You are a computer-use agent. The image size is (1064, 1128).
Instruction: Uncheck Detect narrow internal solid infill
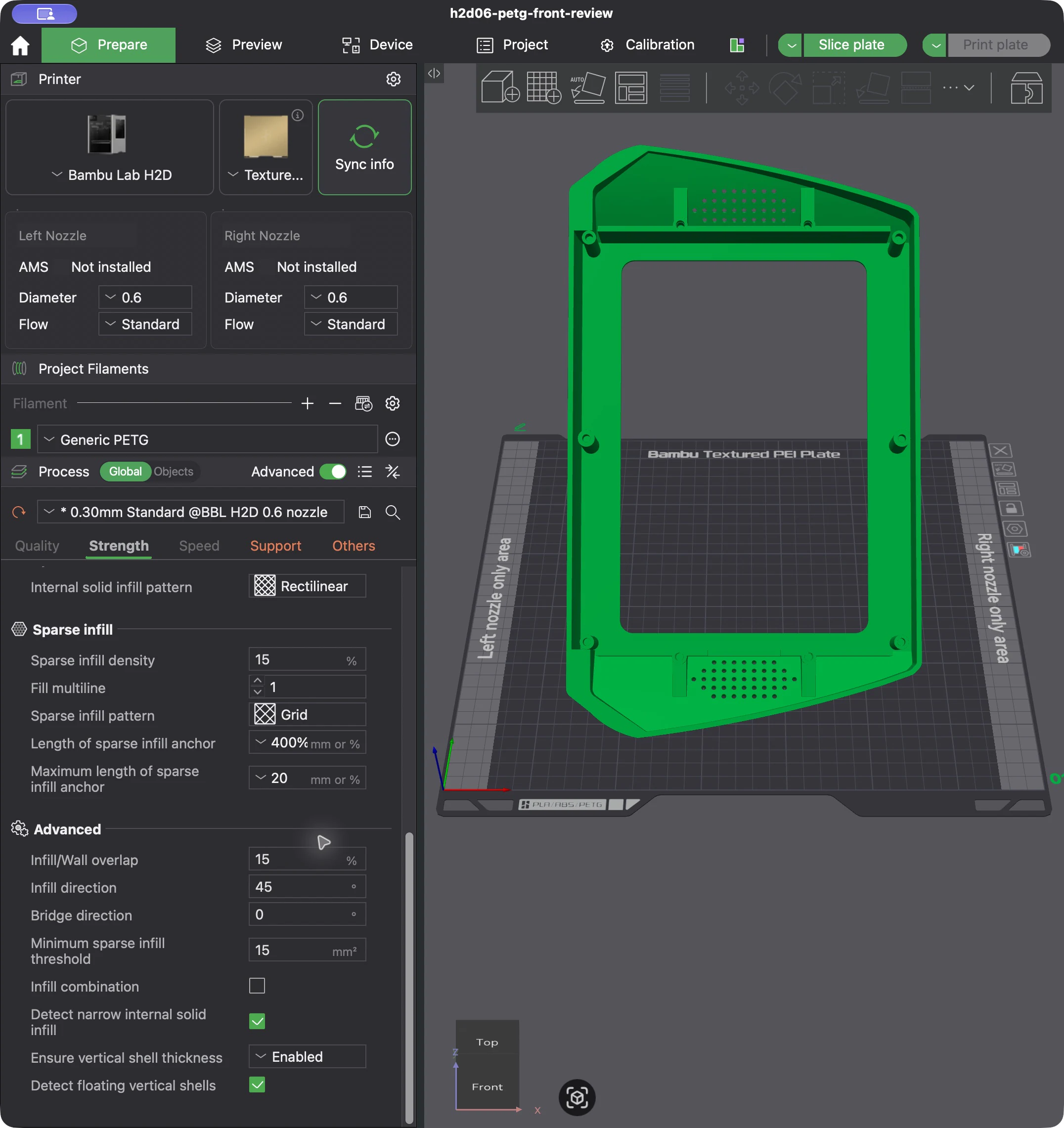click(257, 1021)
